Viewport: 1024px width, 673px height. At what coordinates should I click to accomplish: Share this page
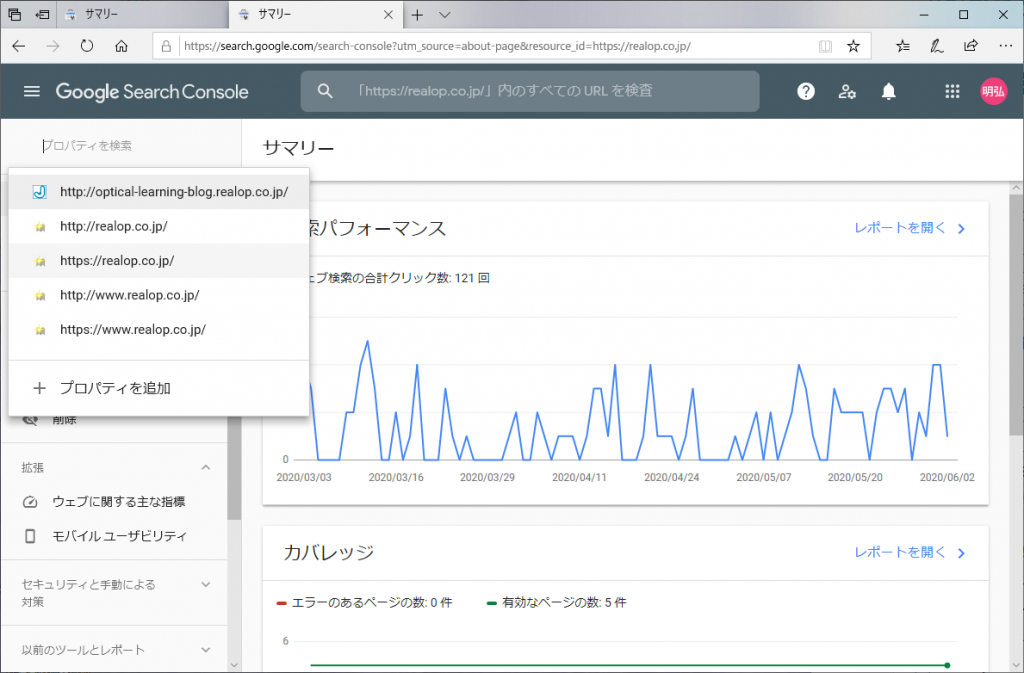971,46
